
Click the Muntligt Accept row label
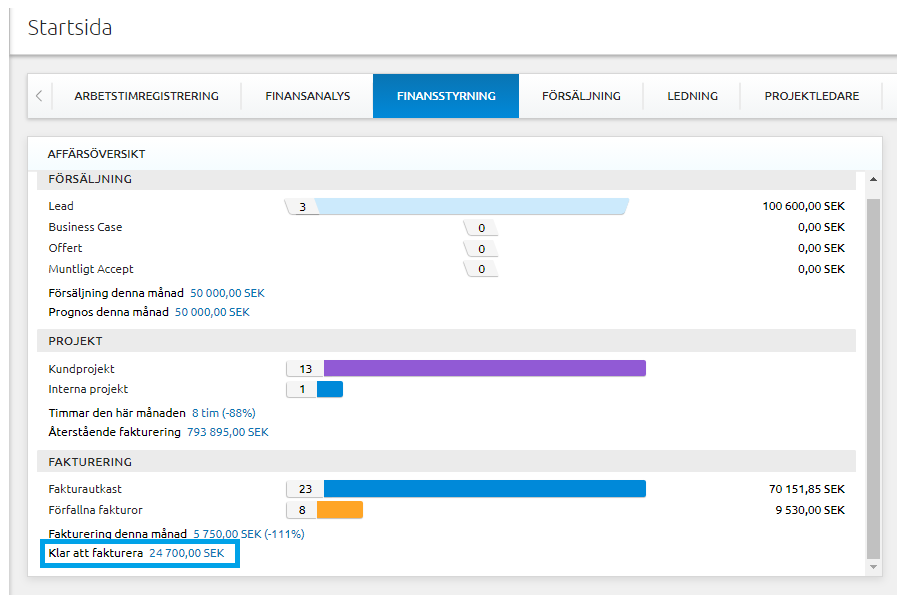(91, 269)
